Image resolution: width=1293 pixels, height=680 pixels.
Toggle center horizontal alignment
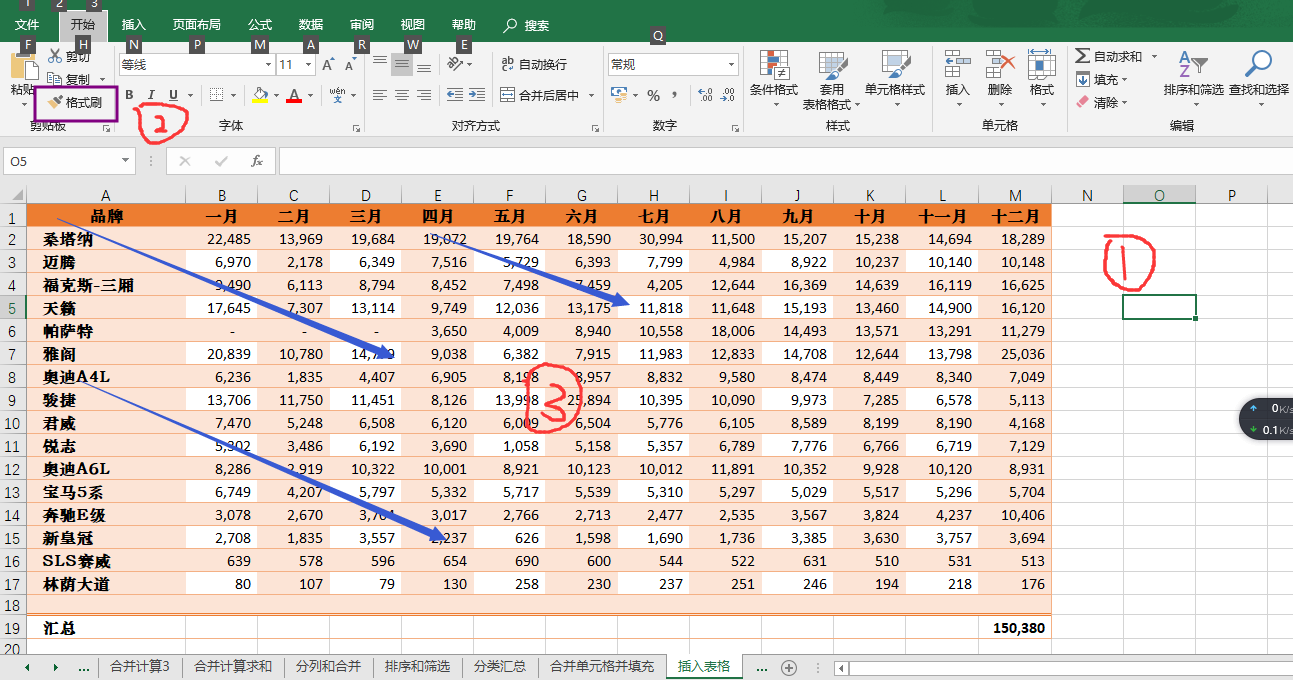(x=402, y=95)
